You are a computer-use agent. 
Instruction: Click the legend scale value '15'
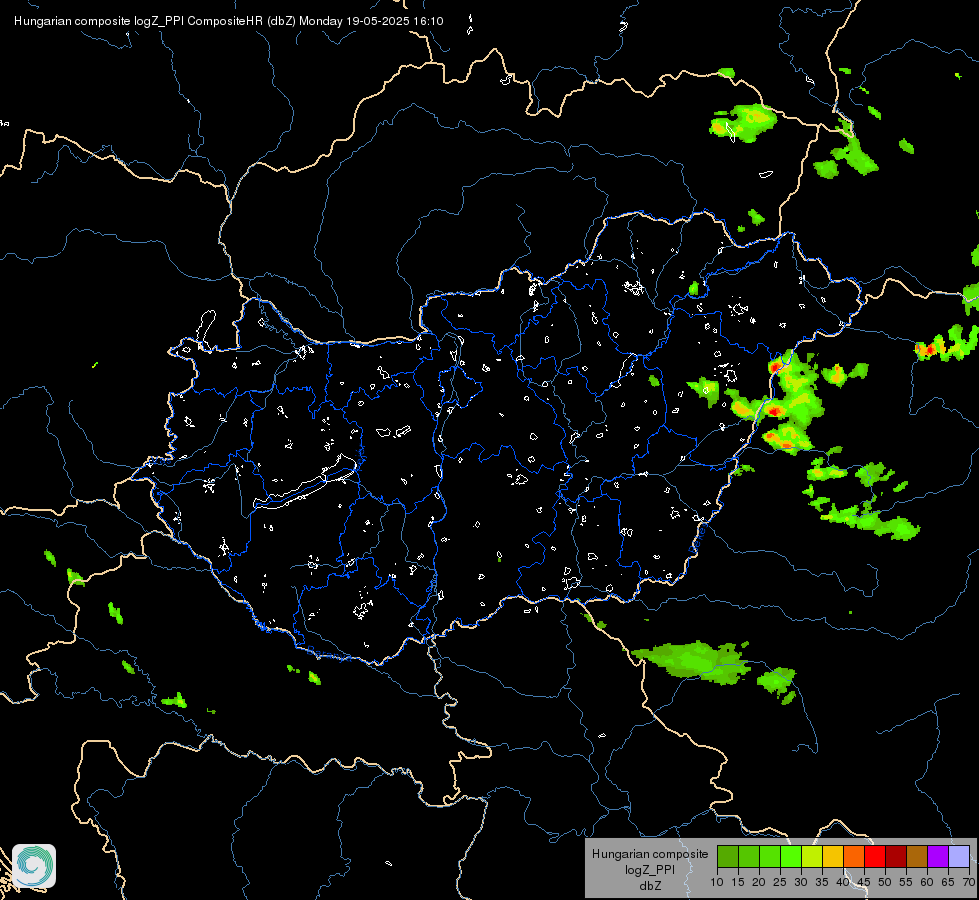pos(738,882)
